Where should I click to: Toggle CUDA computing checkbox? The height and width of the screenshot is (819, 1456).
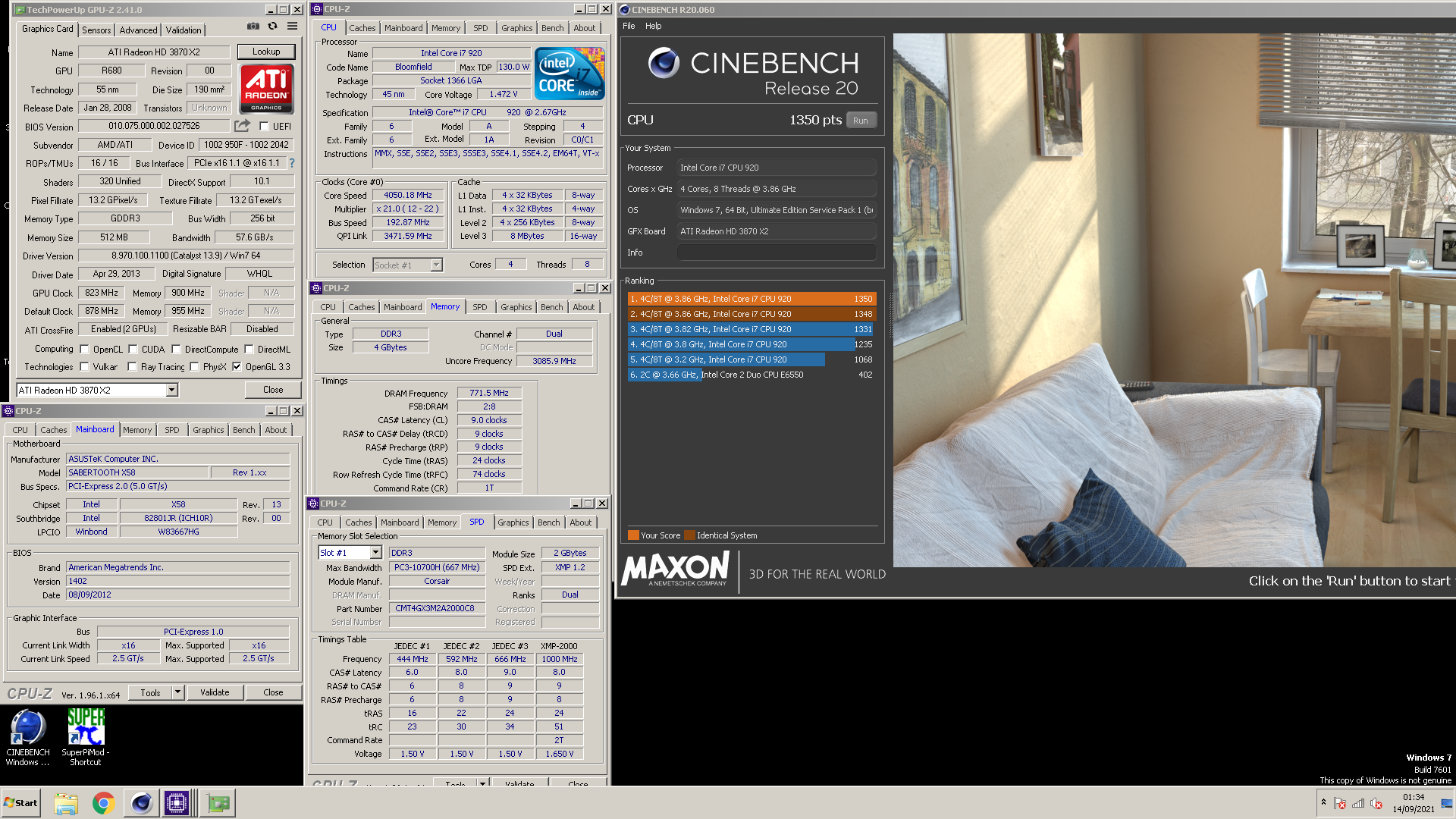[133, 350]
